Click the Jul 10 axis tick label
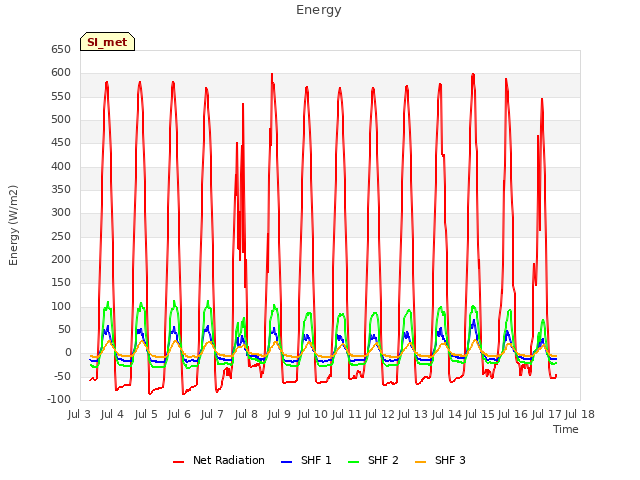The height and width of the screenshot is (480, 640). [313, 414]
